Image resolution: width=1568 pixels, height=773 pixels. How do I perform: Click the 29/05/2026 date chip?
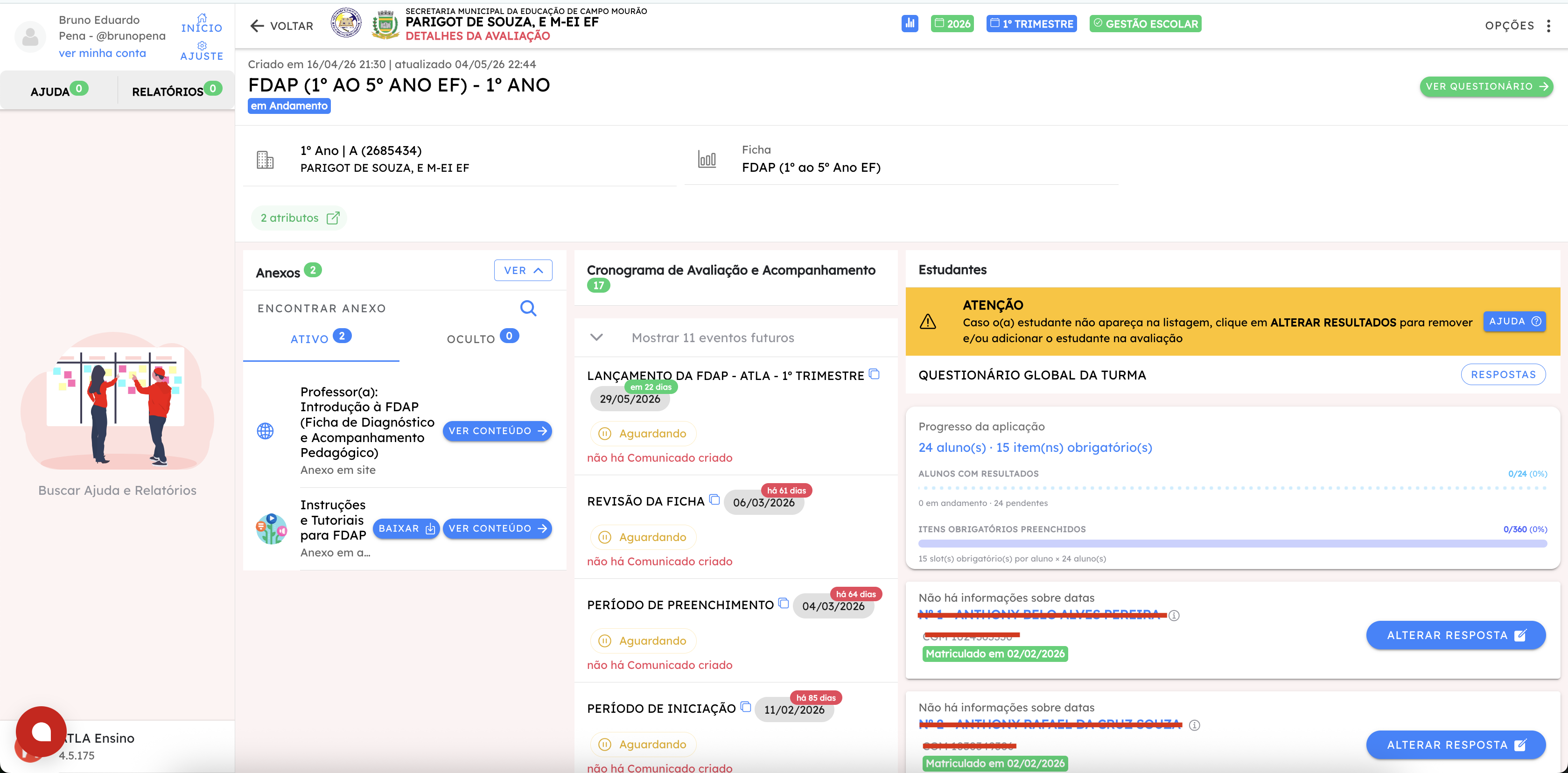630,399
